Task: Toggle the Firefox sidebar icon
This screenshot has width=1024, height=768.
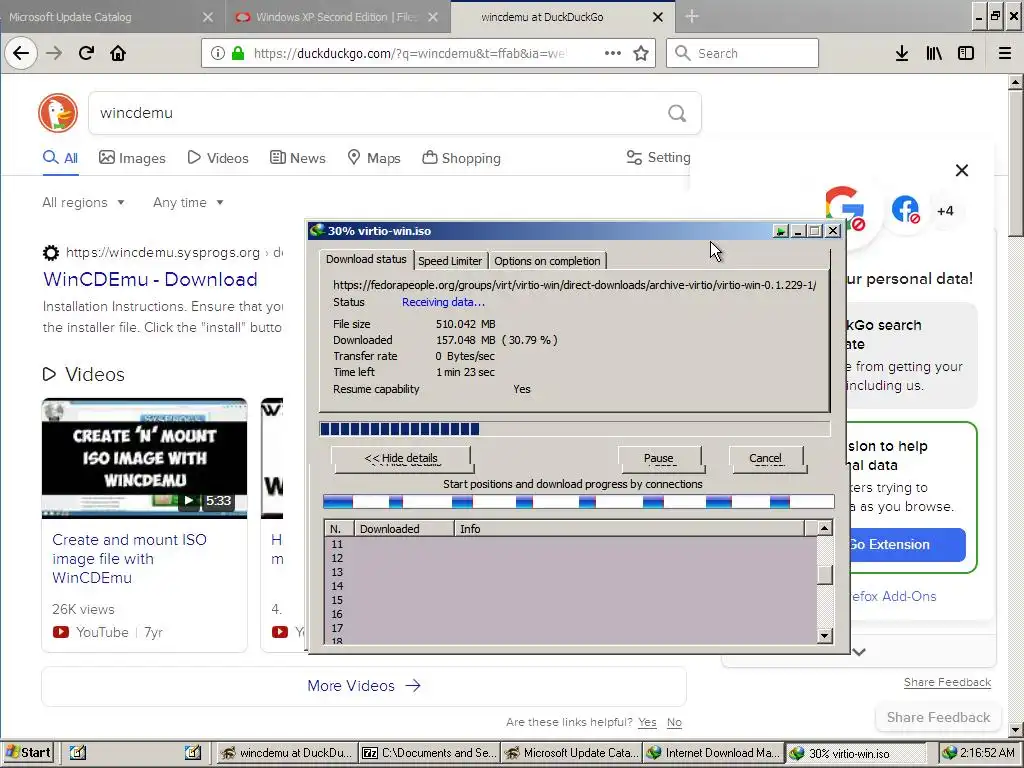Action: point(966,54)
